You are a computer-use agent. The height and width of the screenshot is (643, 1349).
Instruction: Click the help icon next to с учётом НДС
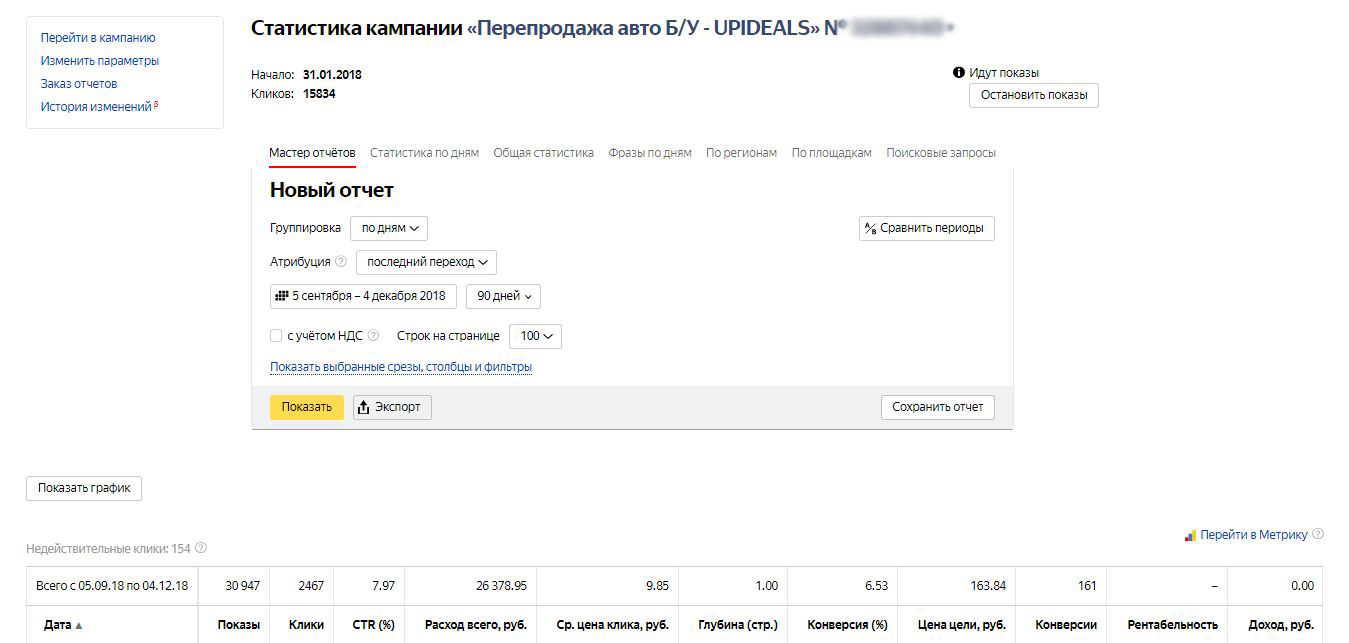coord(373,336)
